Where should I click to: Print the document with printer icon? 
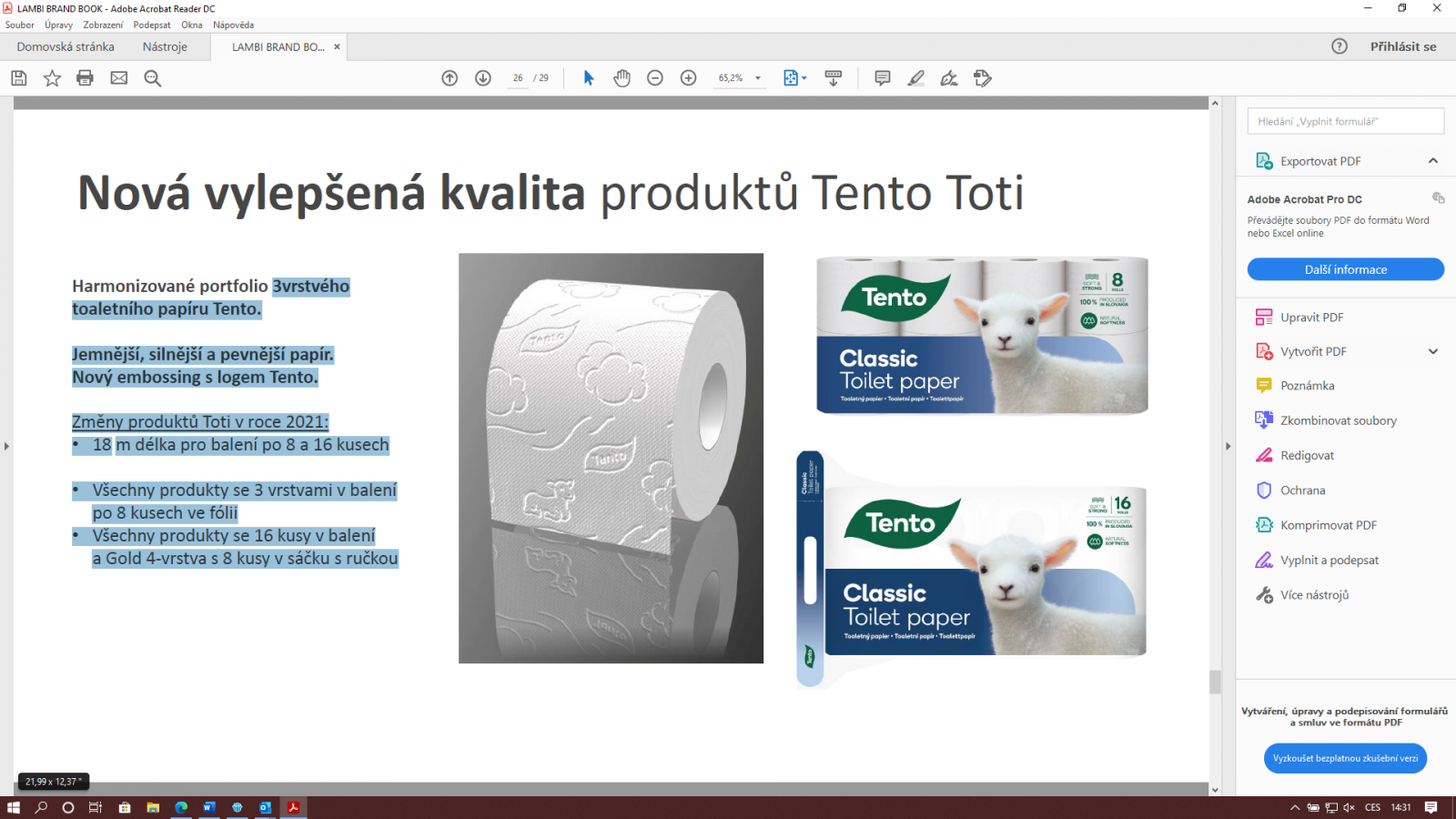point(85,78)
